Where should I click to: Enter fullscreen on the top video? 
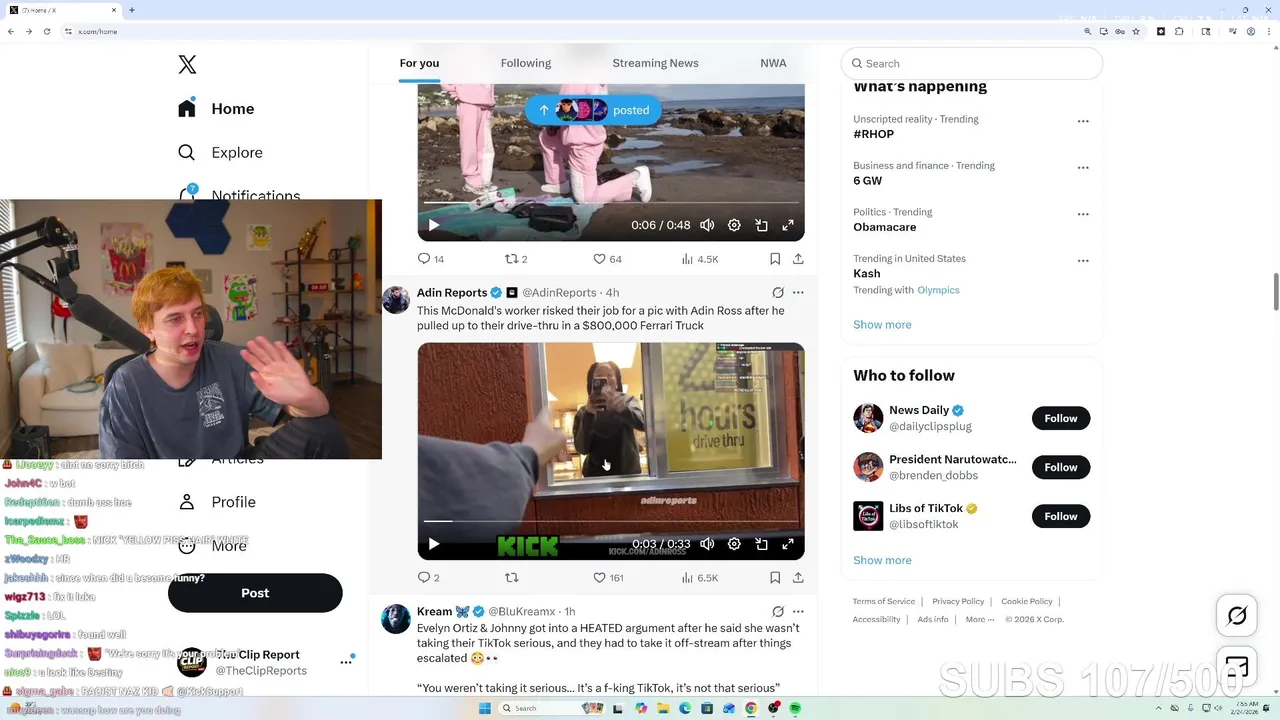coord(788,226)
